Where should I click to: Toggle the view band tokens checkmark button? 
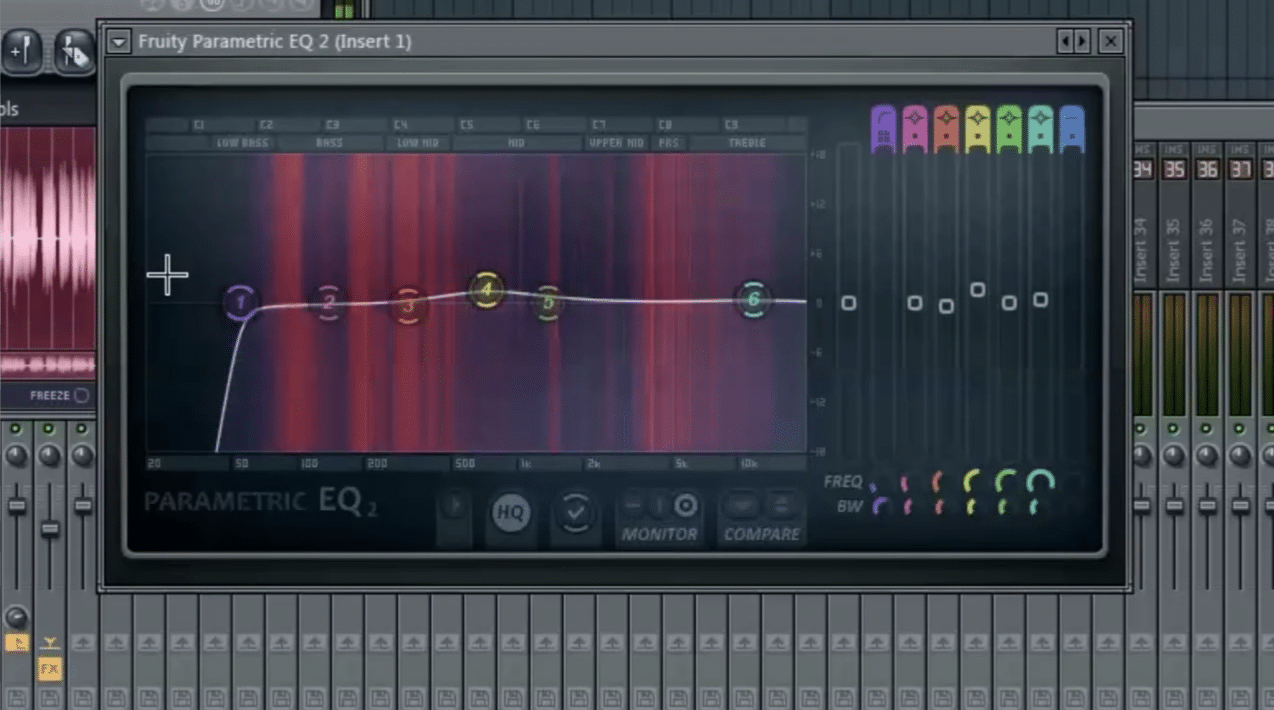(575, 513)
